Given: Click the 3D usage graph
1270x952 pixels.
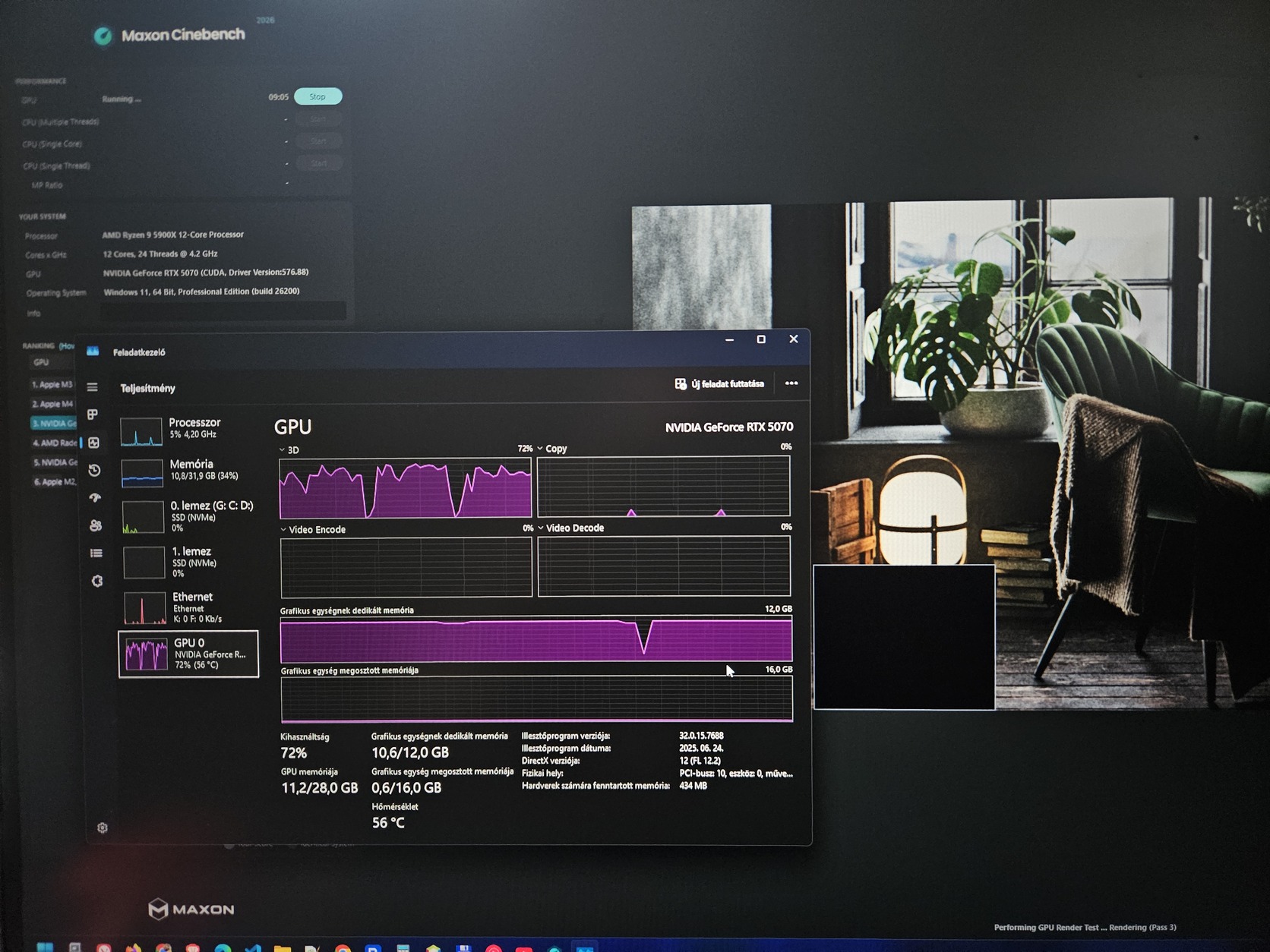Looking at the screenshot, I should 406,488.
